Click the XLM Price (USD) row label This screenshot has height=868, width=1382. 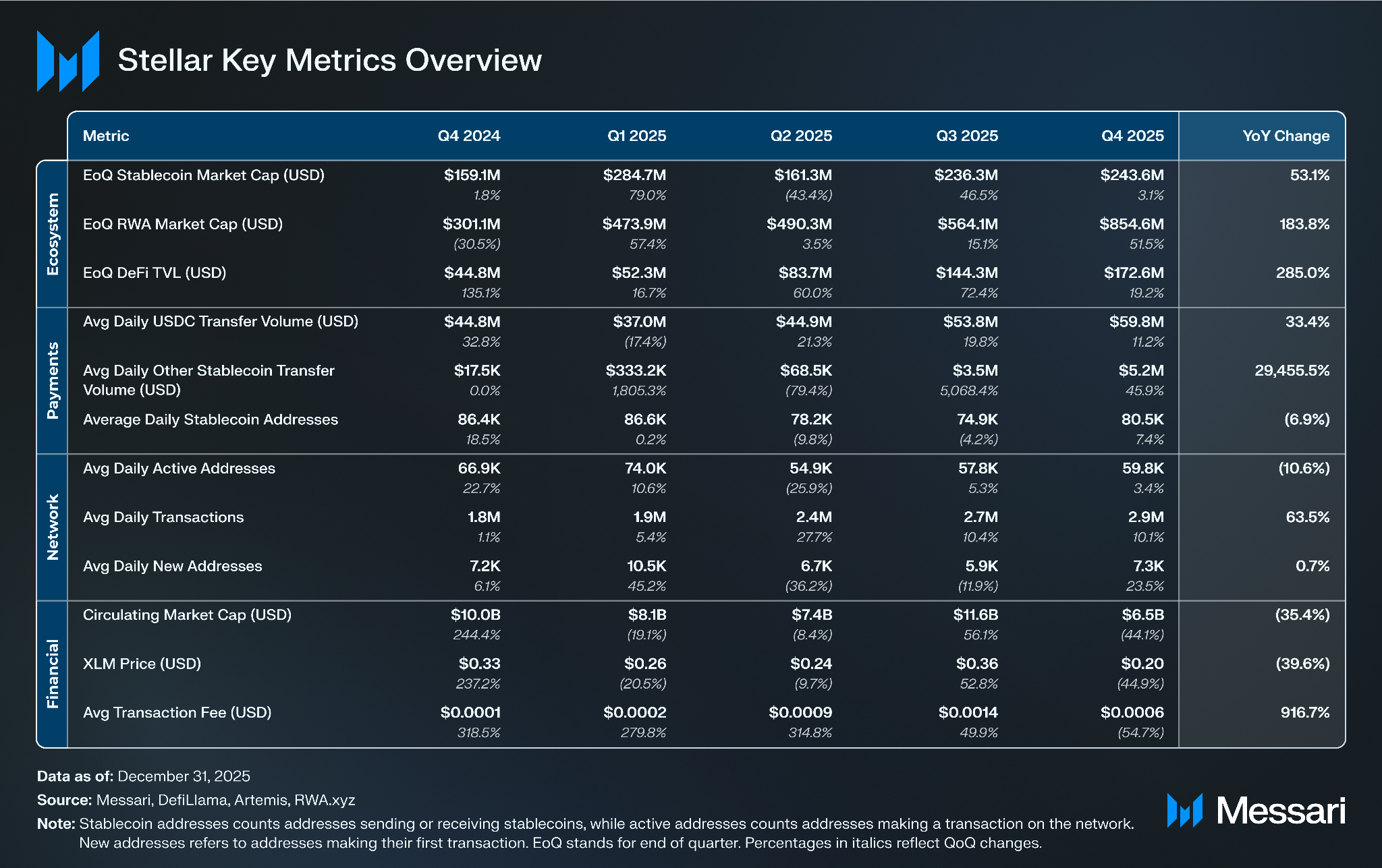(142, 664)
